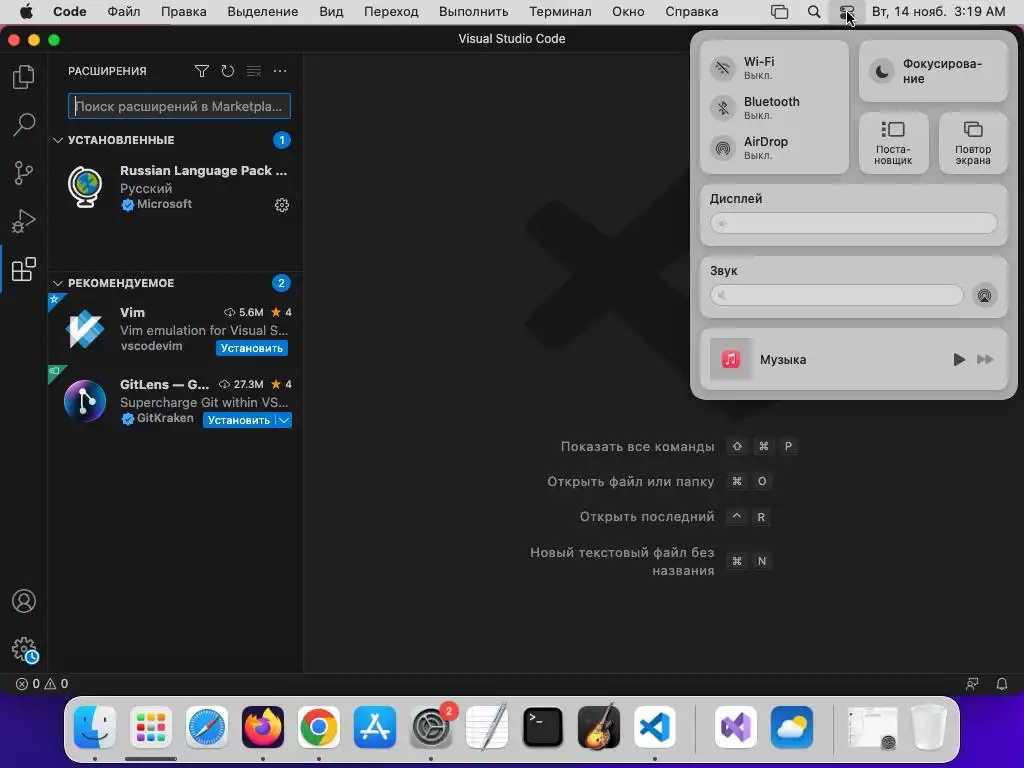
Task: Click the installed extensions count badge
Action: [x=281, y=140]
